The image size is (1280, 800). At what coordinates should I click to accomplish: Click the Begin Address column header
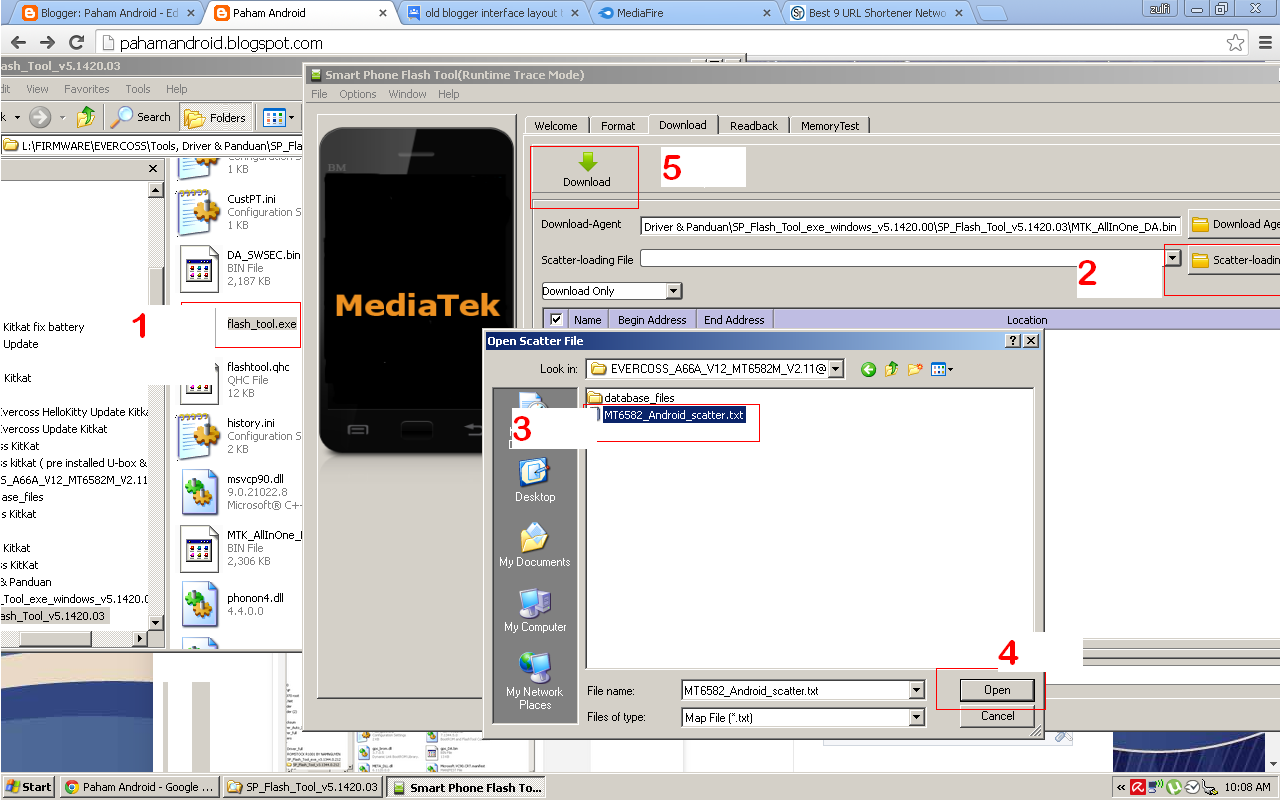pos(652,320)
